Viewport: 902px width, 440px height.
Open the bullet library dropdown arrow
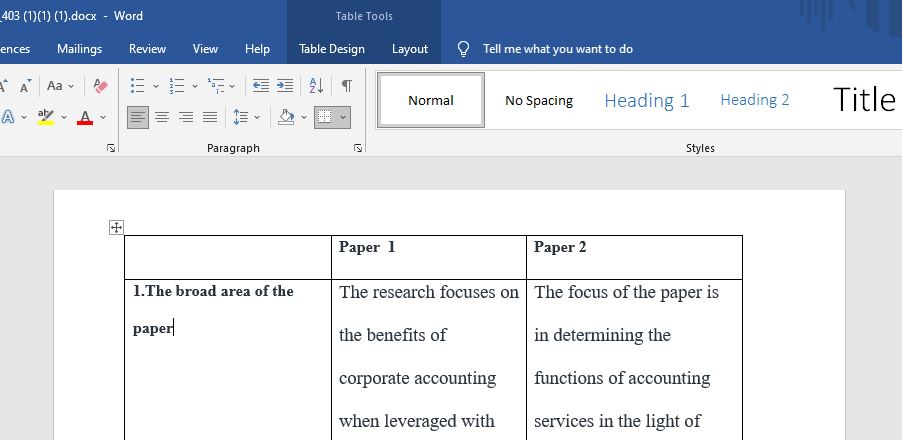click(x=155, y=86)
